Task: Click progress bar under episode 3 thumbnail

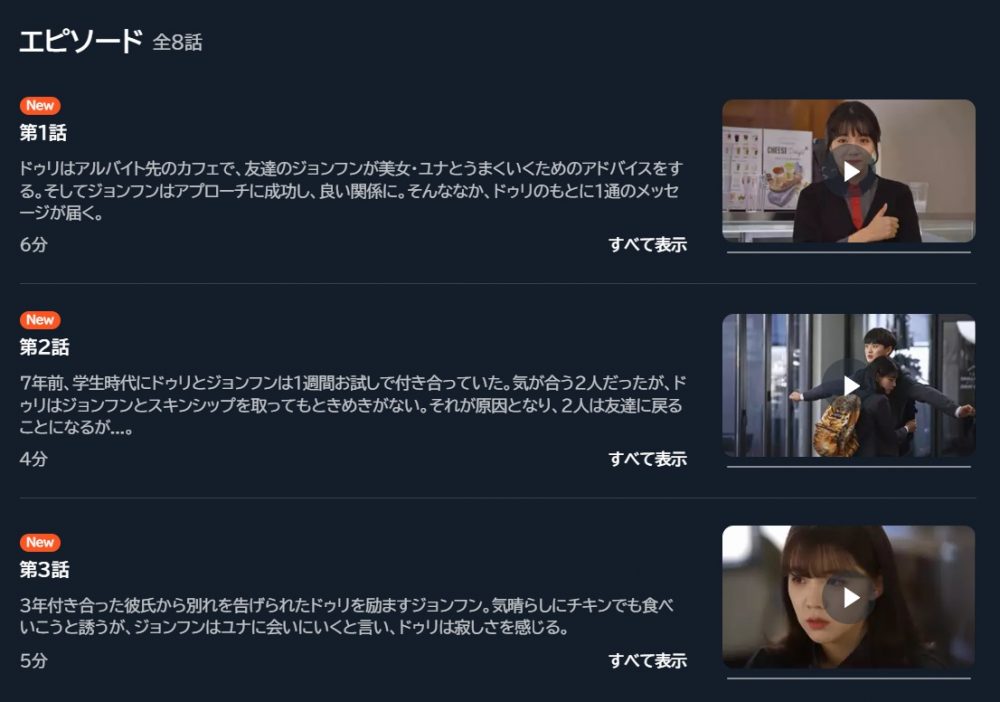Action: coord(849,678)
